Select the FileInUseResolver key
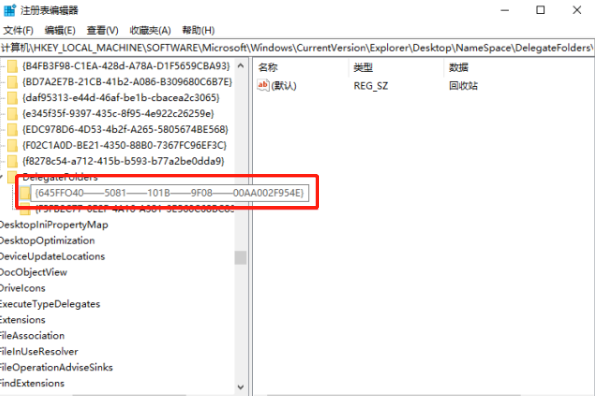 (x=39, y=352)
